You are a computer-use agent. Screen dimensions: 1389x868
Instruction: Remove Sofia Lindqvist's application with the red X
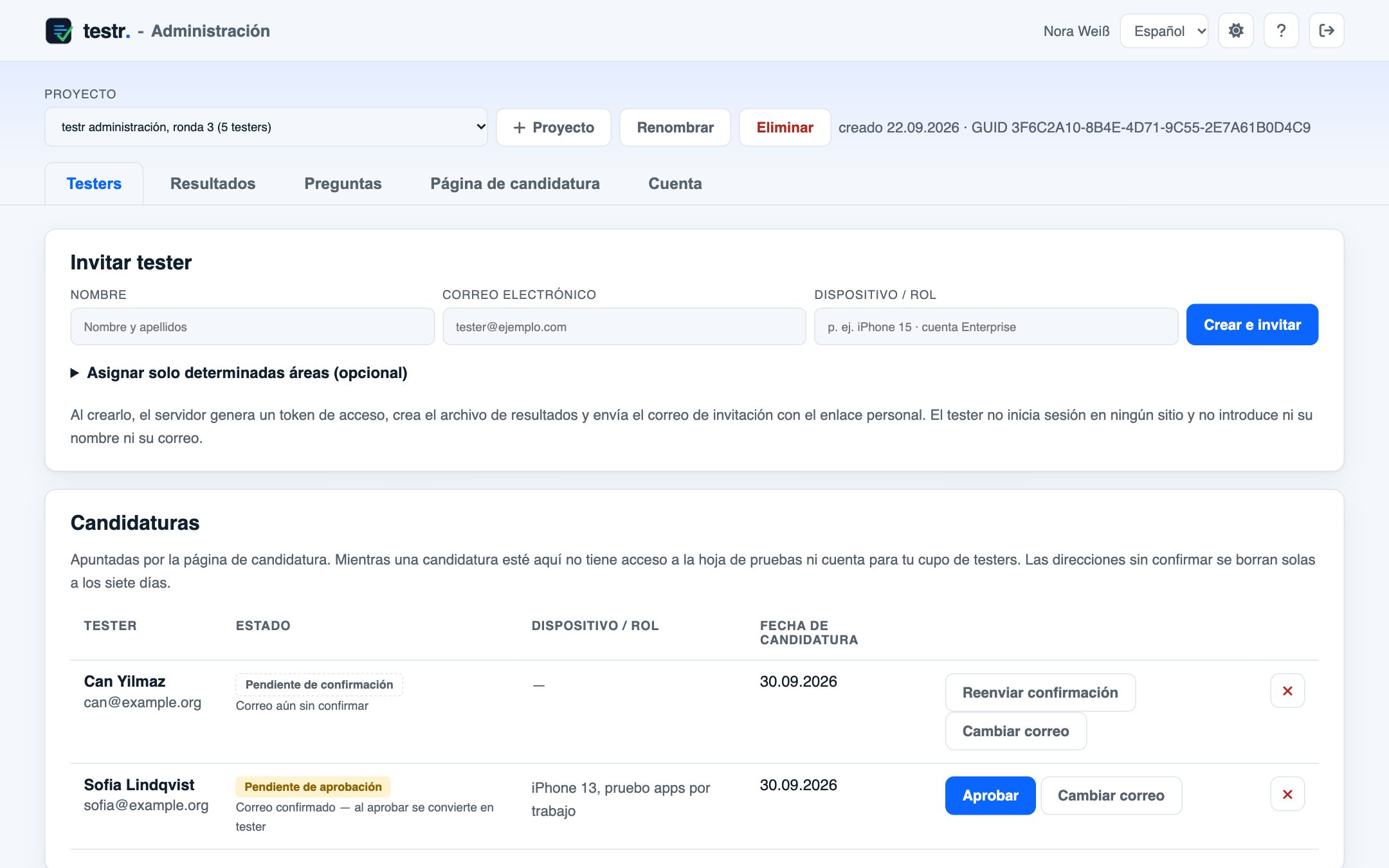(x=1287, y=794)
